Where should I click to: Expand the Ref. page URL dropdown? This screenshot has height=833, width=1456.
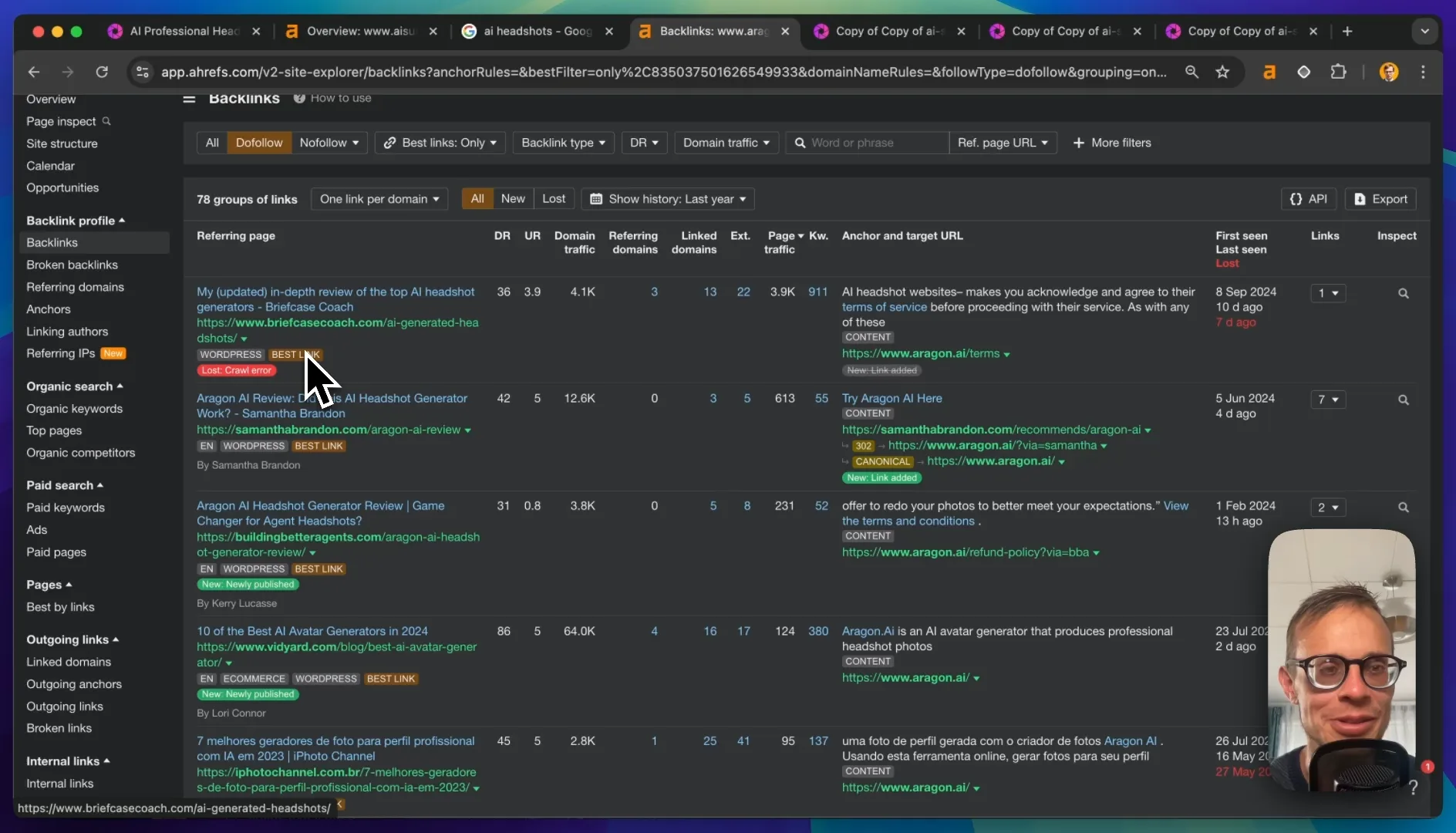(1003, 143)
